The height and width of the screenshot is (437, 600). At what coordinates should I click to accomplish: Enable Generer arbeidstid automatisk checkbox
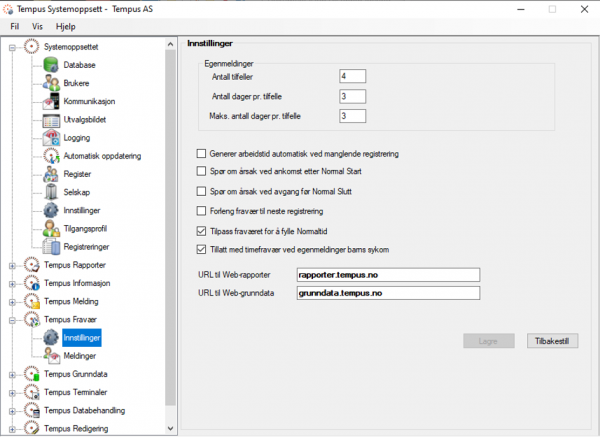coord(201,155)
